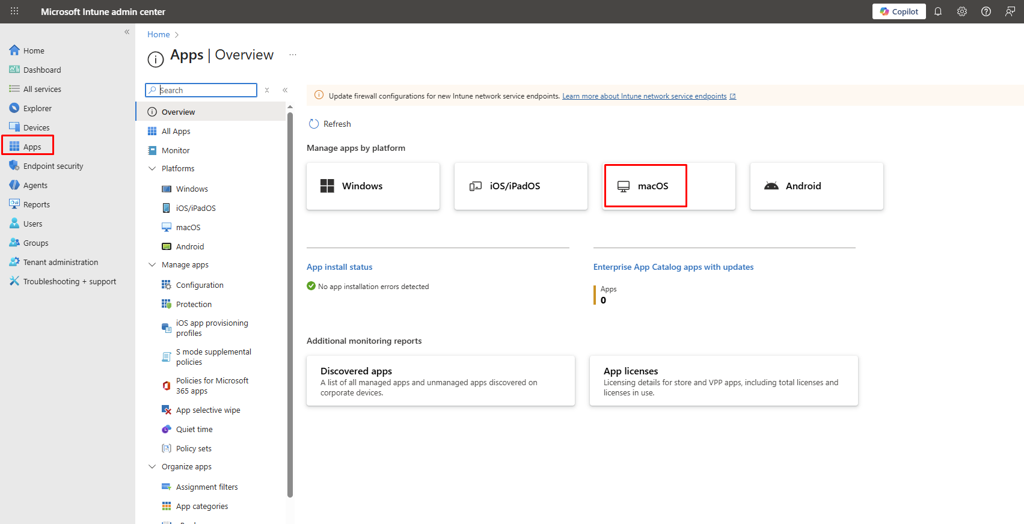Screen dimensions: 1024x524
Task: Click the Apps menu vertical scrollbar
Action: (x=290, y=300)
